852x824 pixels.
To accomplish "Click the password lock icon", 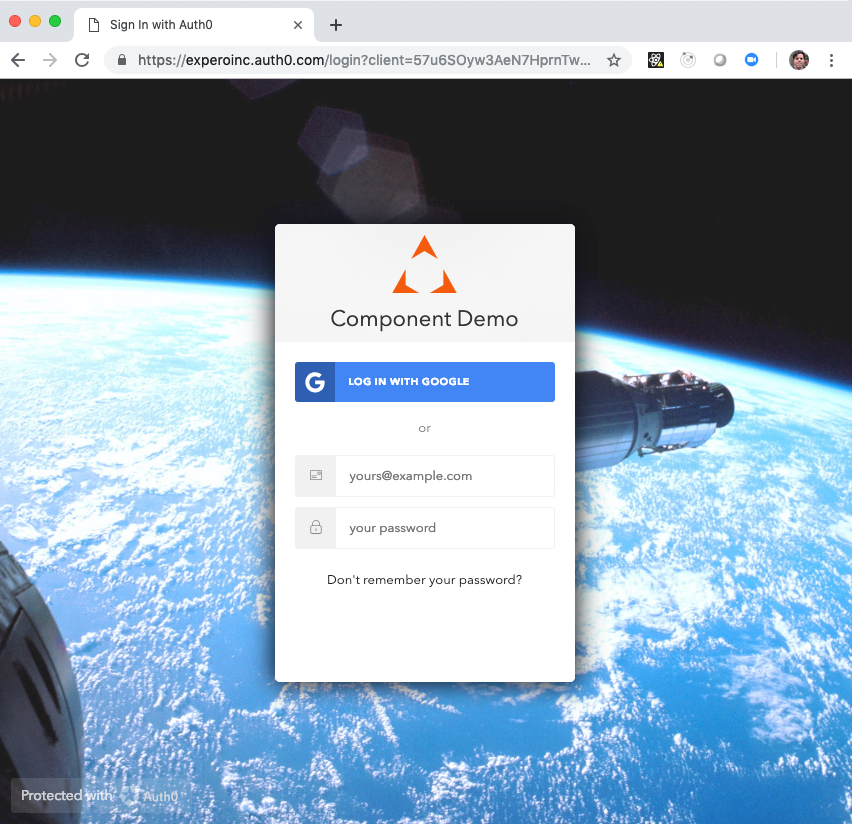I will pyautogui.click(x=316, y=527).
